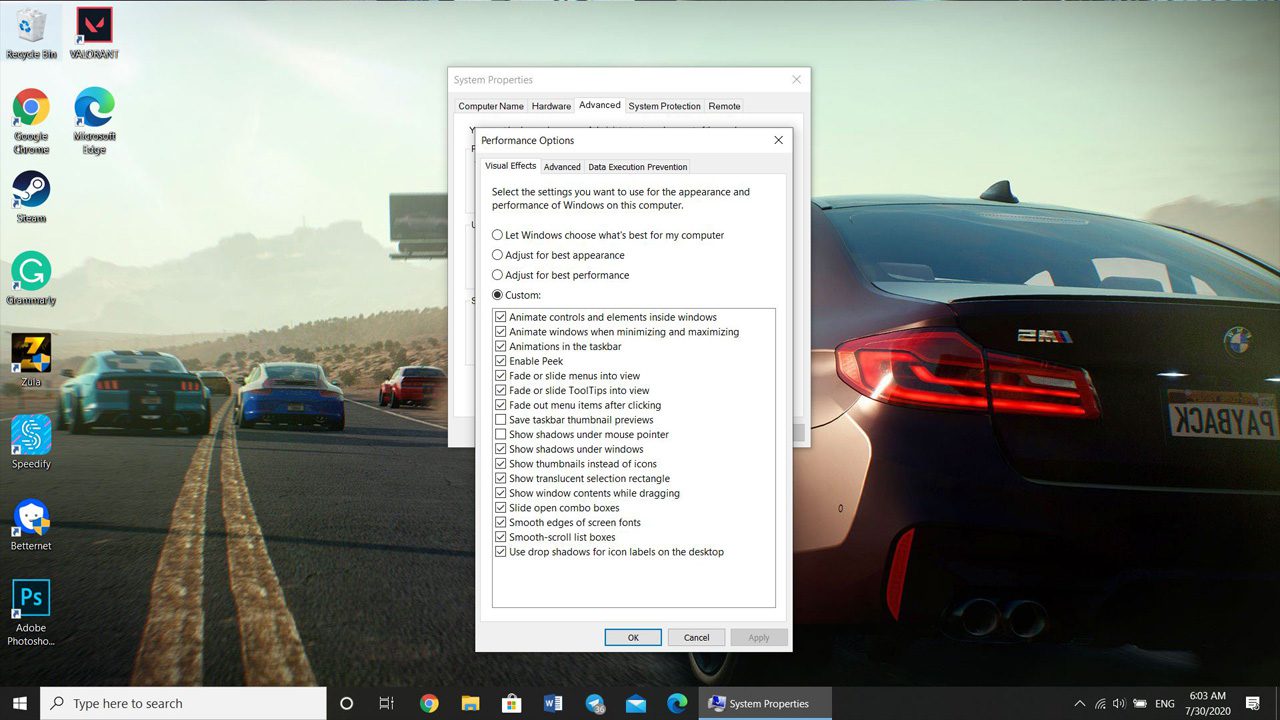The height and width of the screenshot is (720, 1280).
Task: Enable Save taskbar thumbnail previews
Action: (x=501, y=420)
